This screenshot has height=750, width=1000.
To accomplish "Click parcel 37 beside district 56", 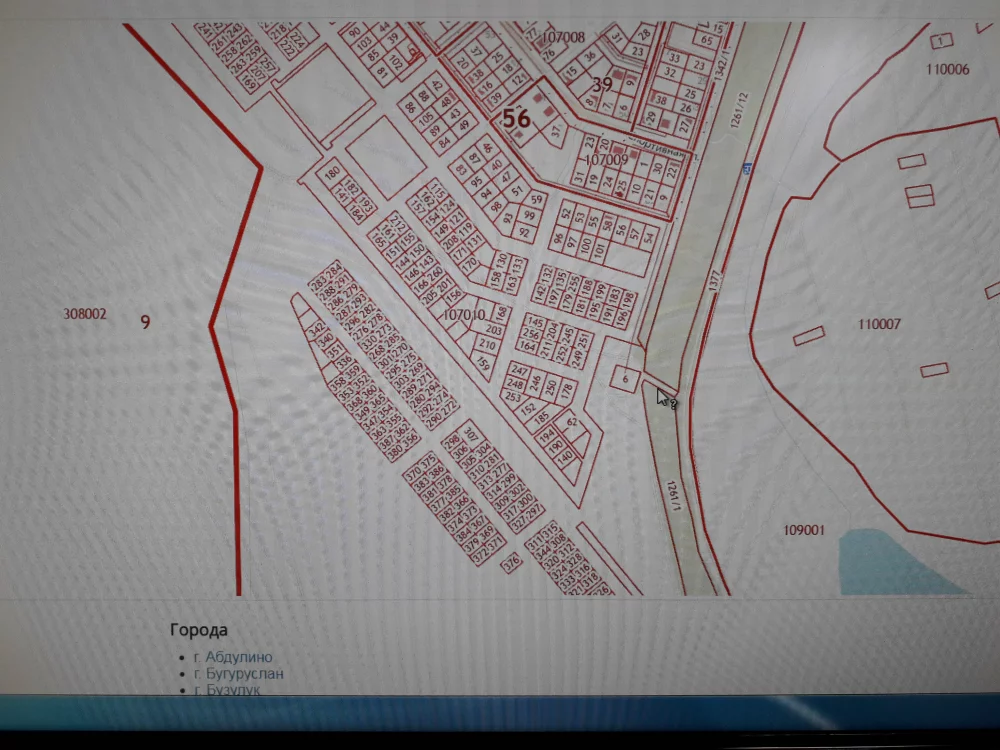I will point(556,130).
